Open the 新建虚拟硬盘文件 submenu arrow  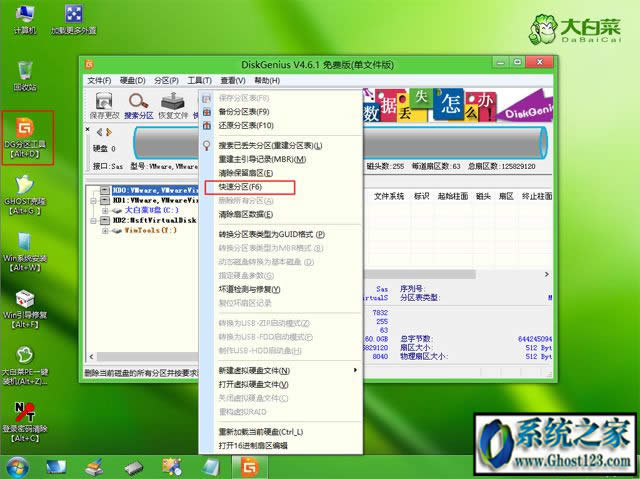coord(355,371)
